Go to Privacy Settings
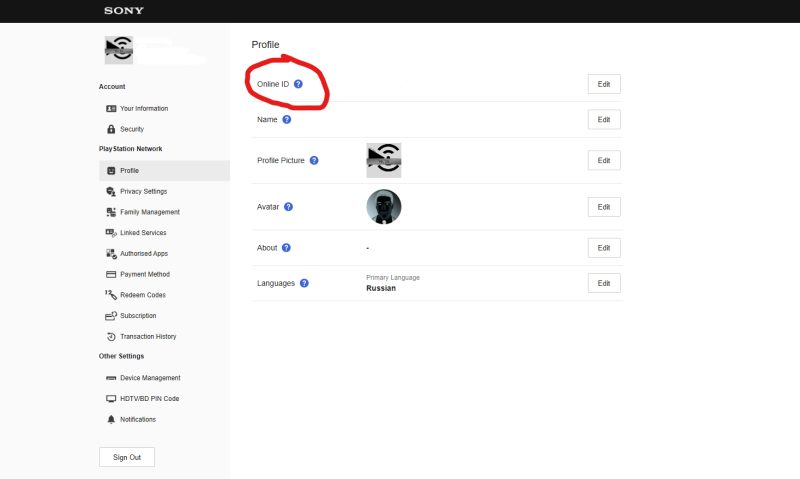Image resolution: width=800 pixels, height=479 pixels. point(143,191)
